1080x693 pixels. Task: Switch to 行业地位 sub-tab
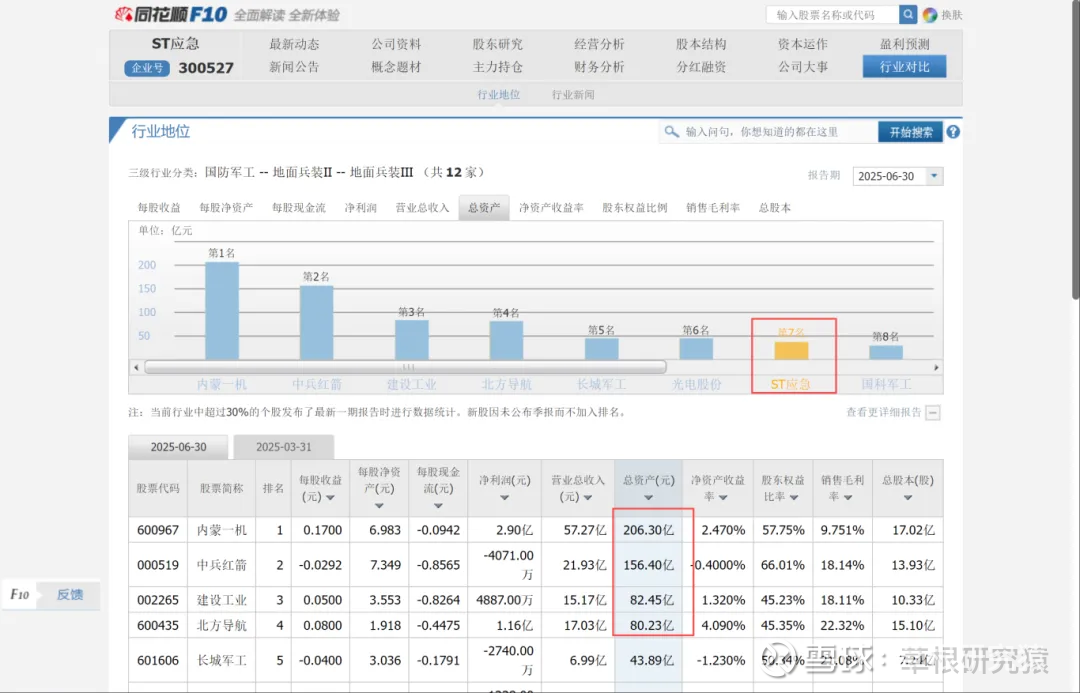pos(499,94)
